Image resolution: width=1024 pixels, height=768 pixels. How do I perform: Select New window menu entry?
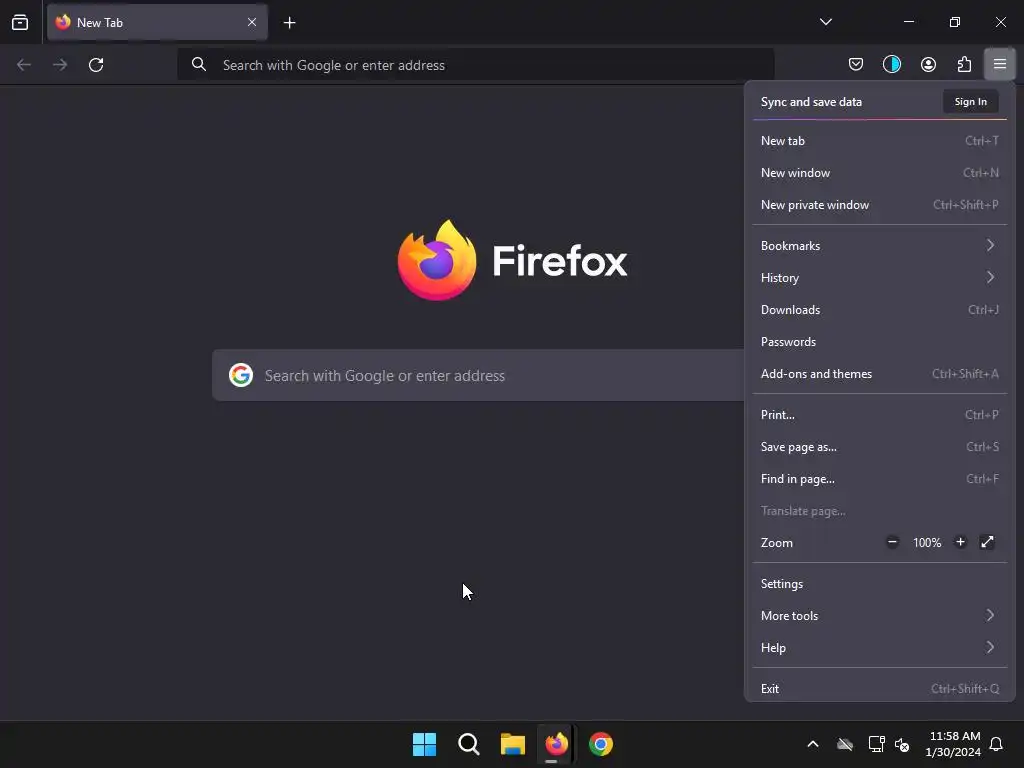[x=880, y=172]
